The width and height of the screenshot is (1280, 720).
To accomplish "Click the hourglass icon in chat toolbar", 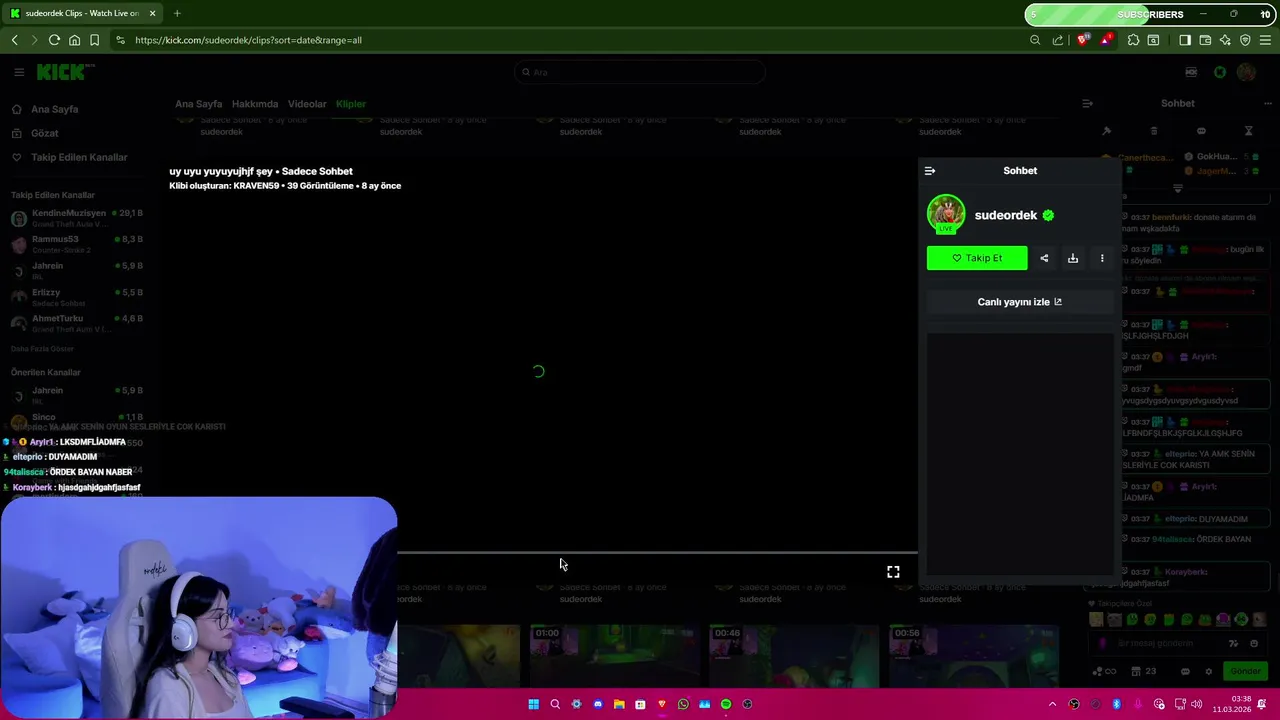I will click(1248, 131).
